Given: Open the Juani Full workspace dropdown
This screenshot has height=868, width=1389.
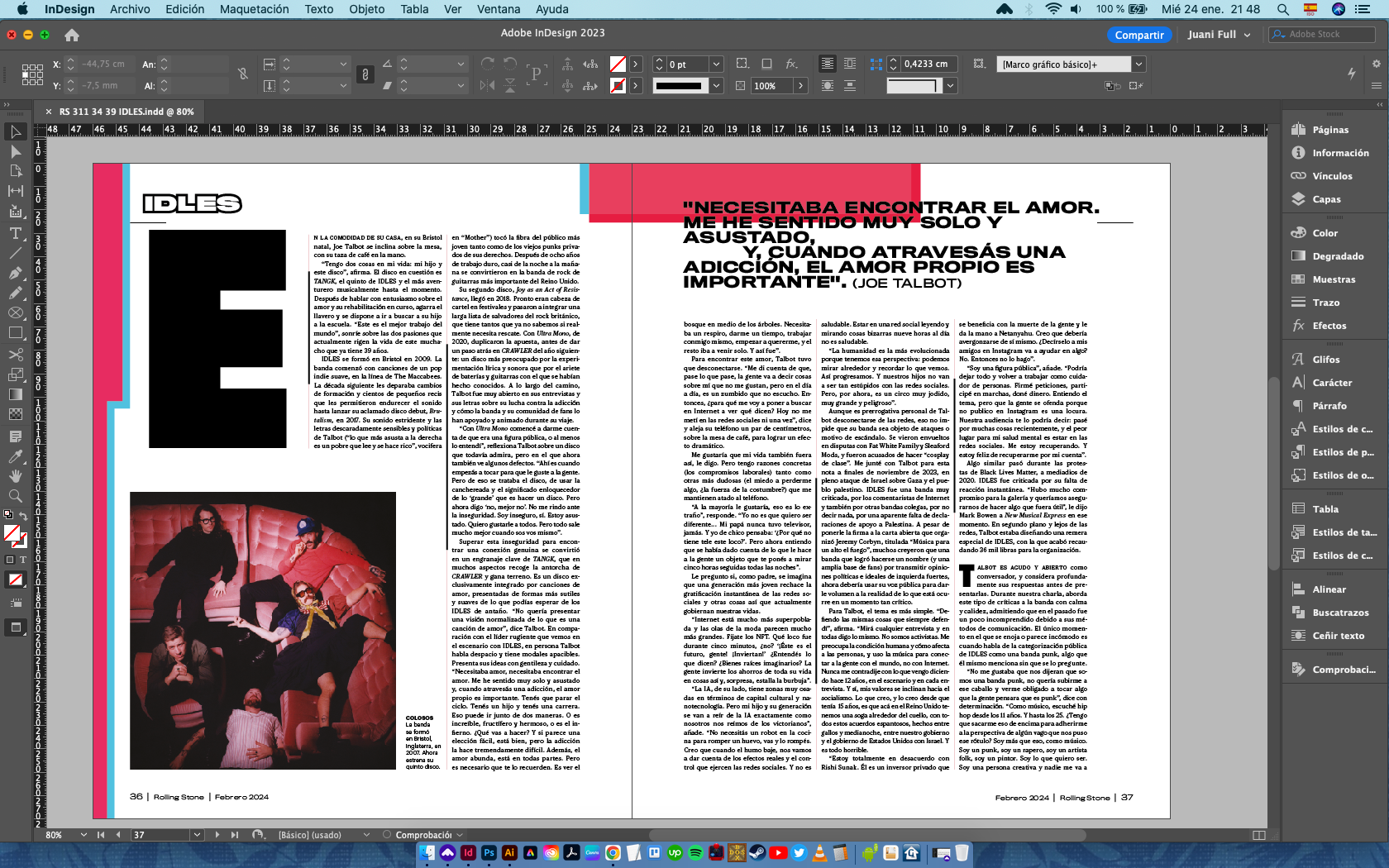Looking at the screenshot, I should pyautogui.click(x=1219, y=35).
